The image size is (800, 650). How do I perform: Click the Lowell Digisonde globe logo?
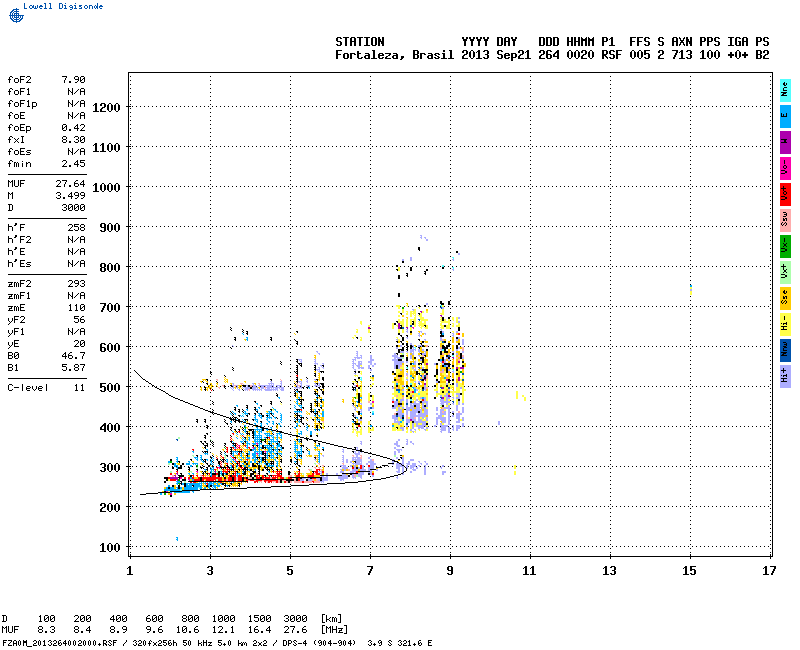coord(16,16)
